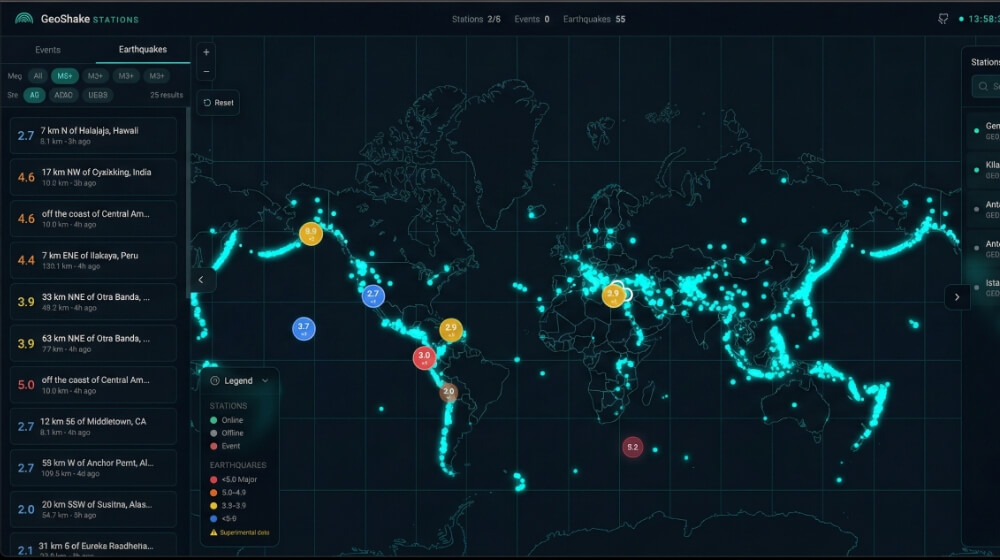
Task: Click the station search magnifier icon
Action: click(x=983, y=86)
